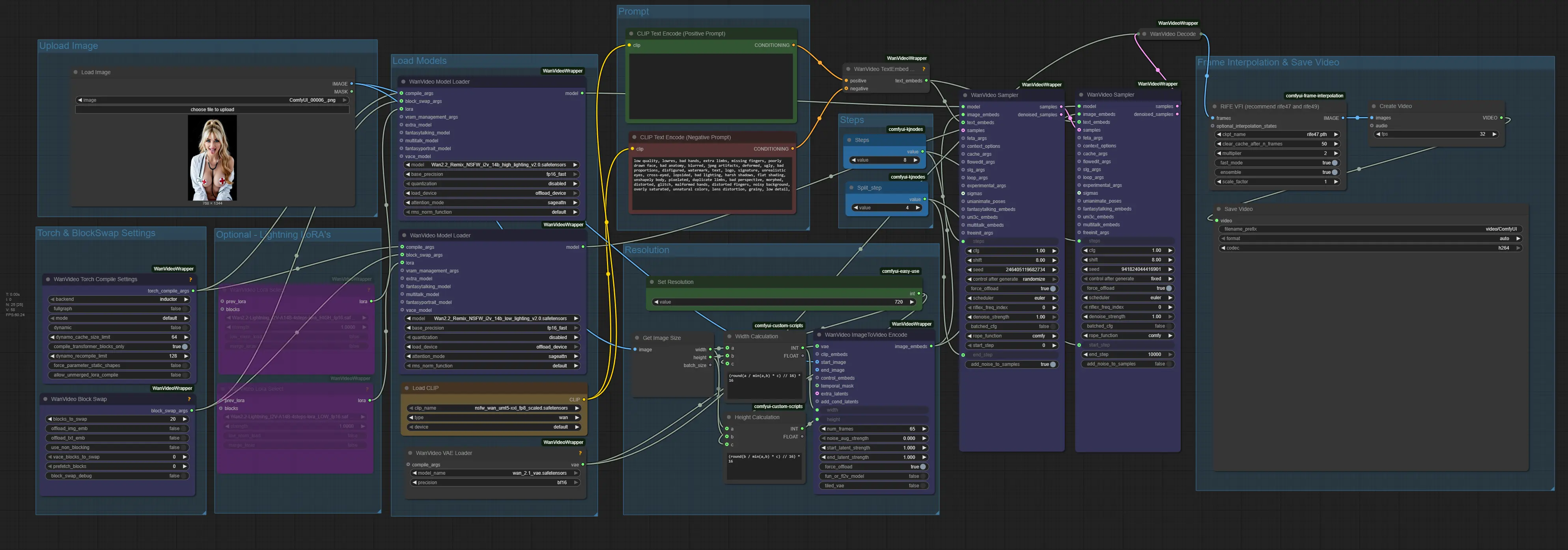1568x550 pixels.
Task: Increase Create Video fps with right arrow
Action: [x=1494, y=134]
